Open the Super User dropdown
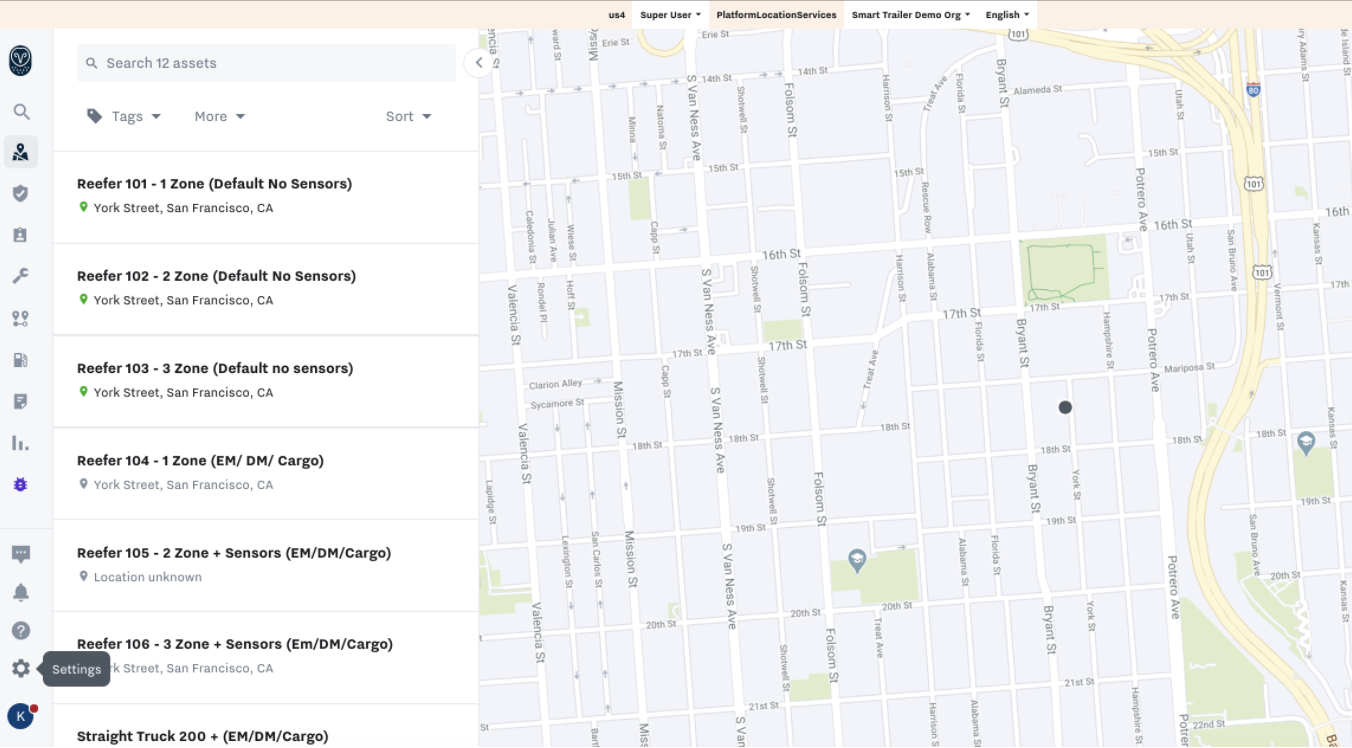 tap(670, 15)
